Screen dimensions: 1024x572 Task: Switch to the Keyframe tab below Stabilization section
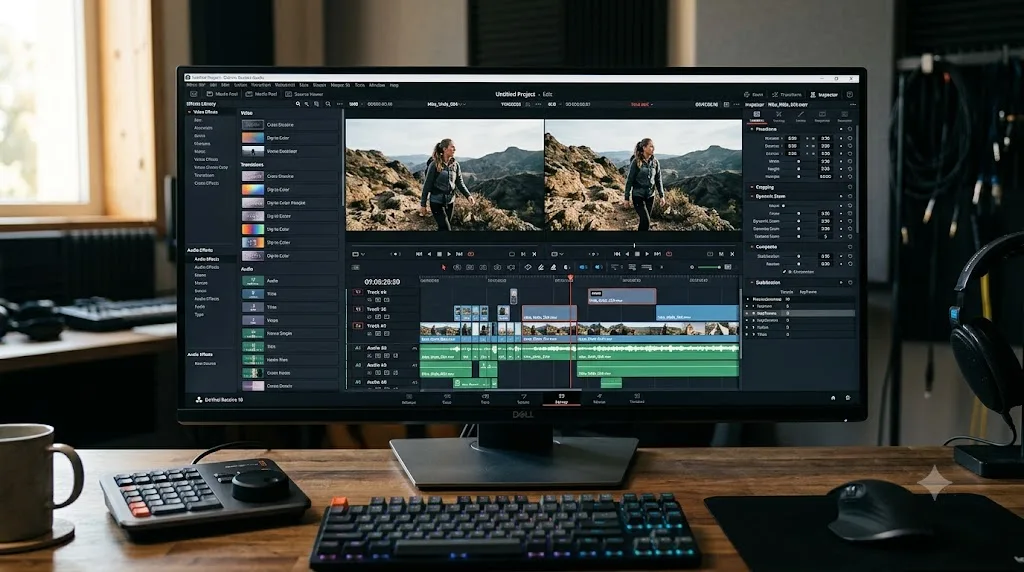tap(808, 292)
